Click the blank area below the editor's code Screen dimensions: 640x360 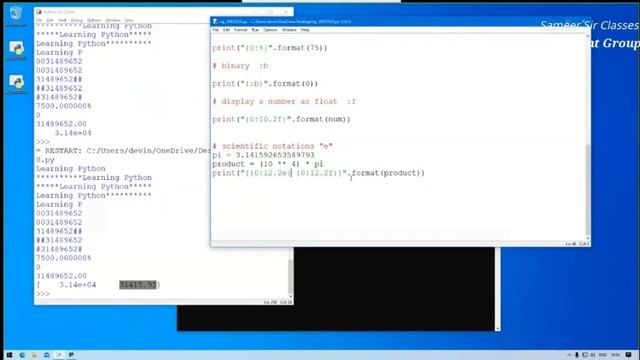(x=398, y=208)
